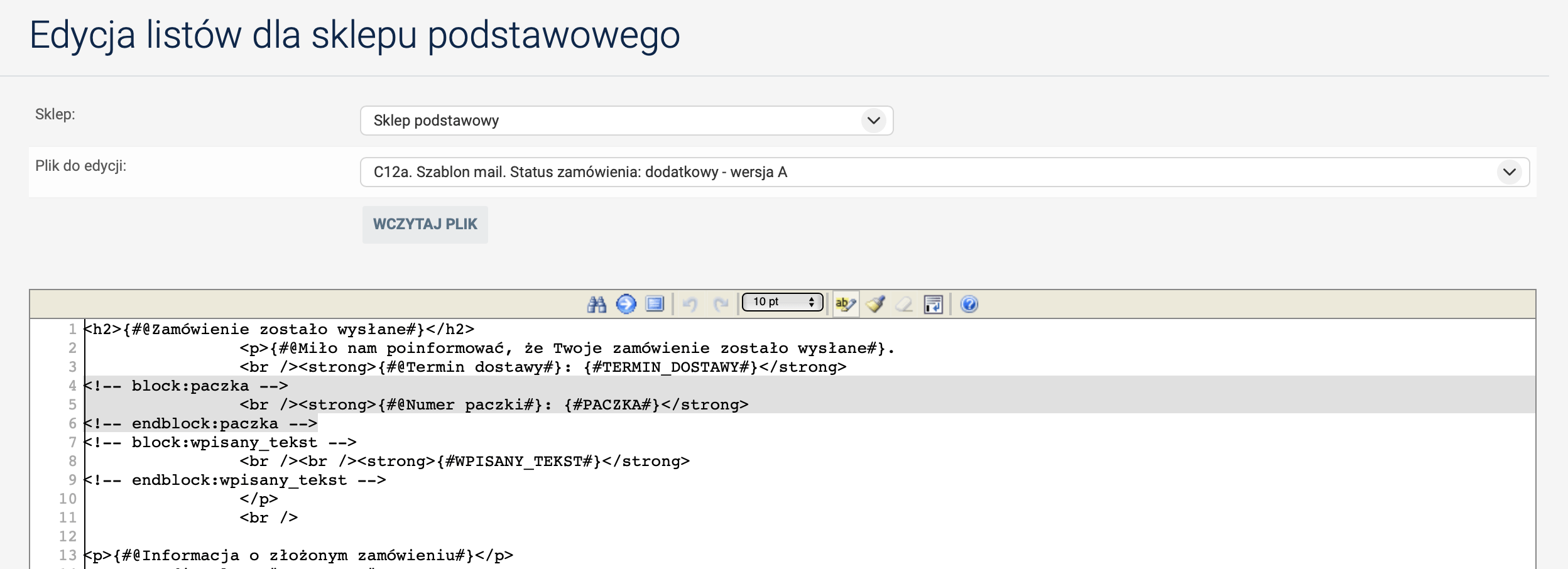This screenshot has width=1568, height=569.
Task: Toggle syntax highlight ab icon
Action: tap(846, 305)
